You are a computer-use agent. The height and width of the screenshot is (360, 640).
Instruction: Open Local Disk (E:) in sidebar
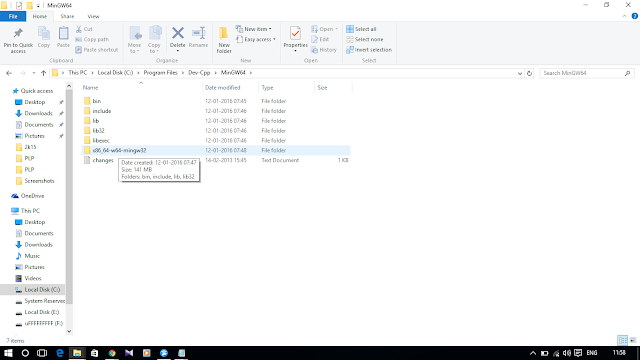pos(42,312)
